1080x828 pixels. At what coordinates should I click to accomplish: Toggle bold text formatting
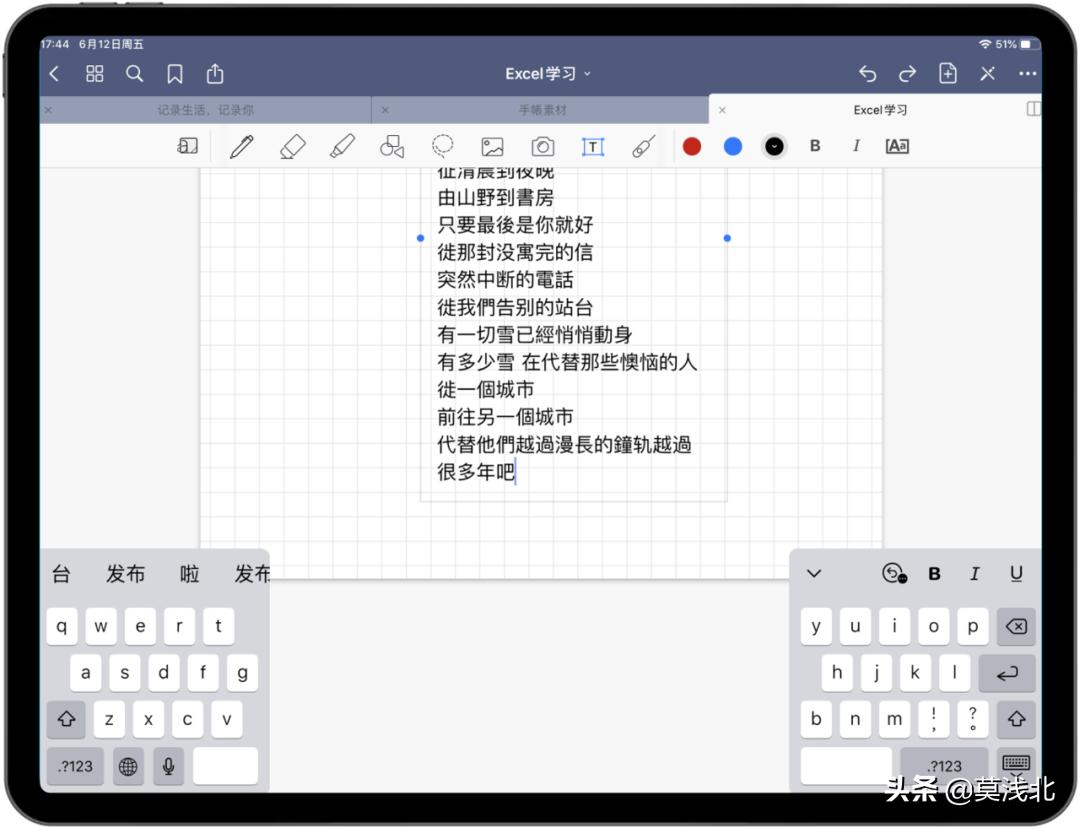(x=815, y=146)
